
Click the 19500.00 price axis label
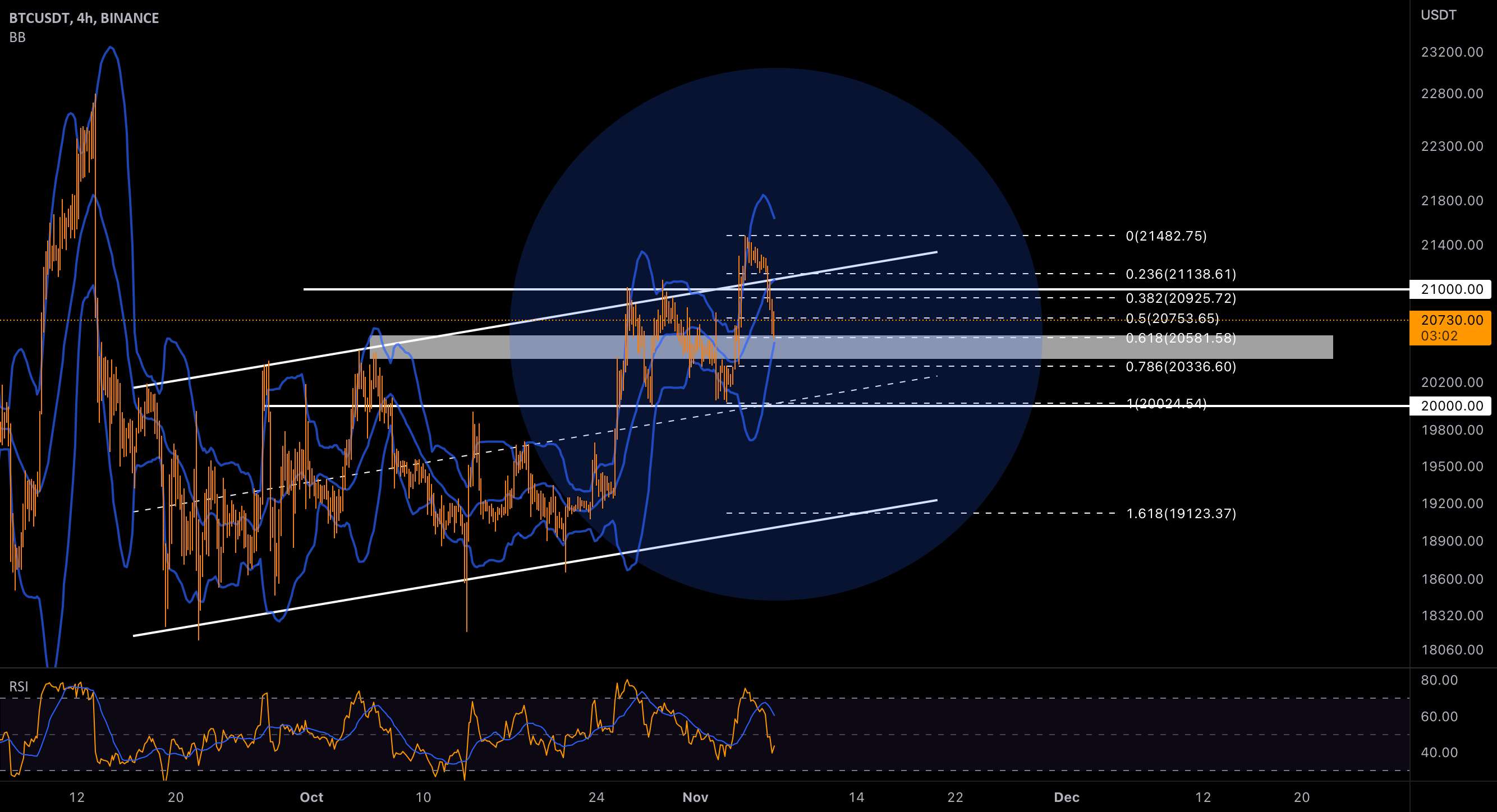tap(1452, 467)
